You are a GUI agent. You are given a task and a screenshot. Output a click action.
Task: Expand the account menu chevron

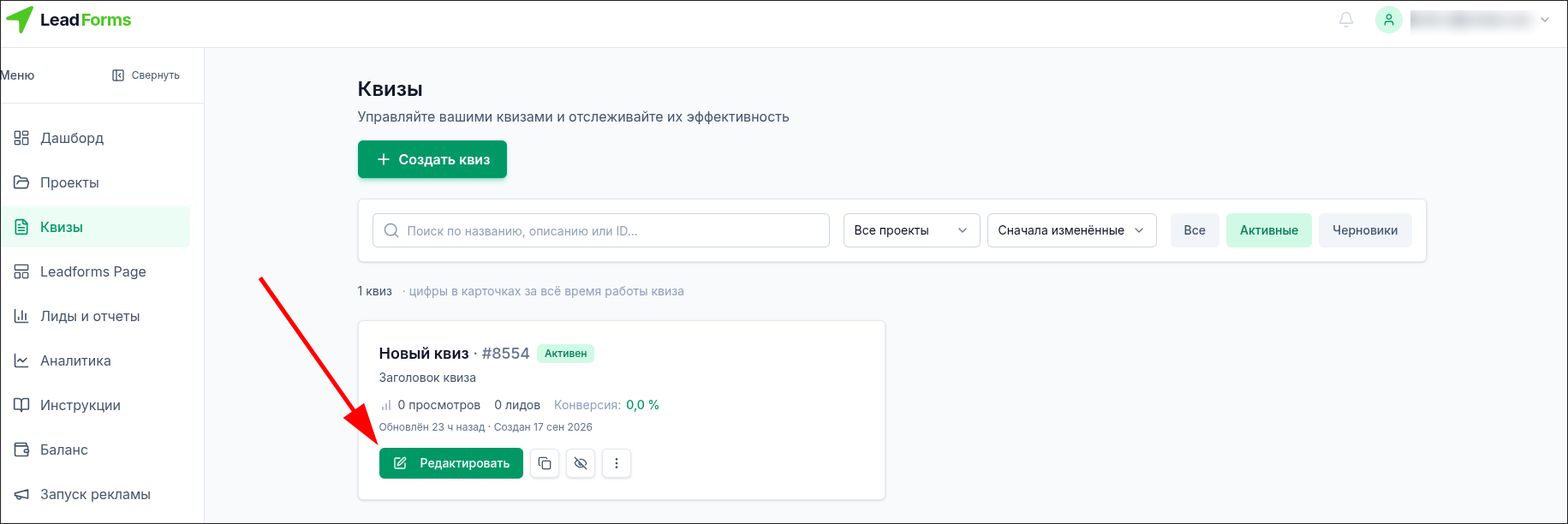pyautogui.click(x=1545, y=20)
